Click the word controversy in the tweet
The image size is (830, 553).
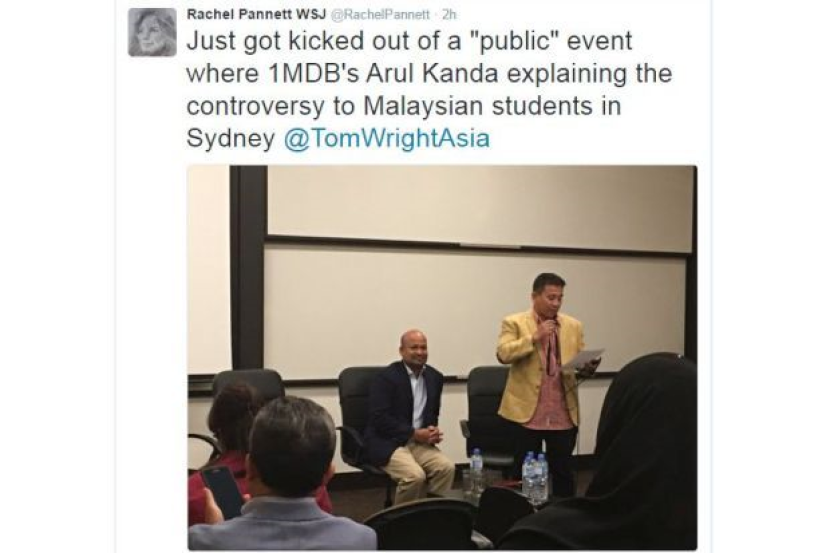255,107
